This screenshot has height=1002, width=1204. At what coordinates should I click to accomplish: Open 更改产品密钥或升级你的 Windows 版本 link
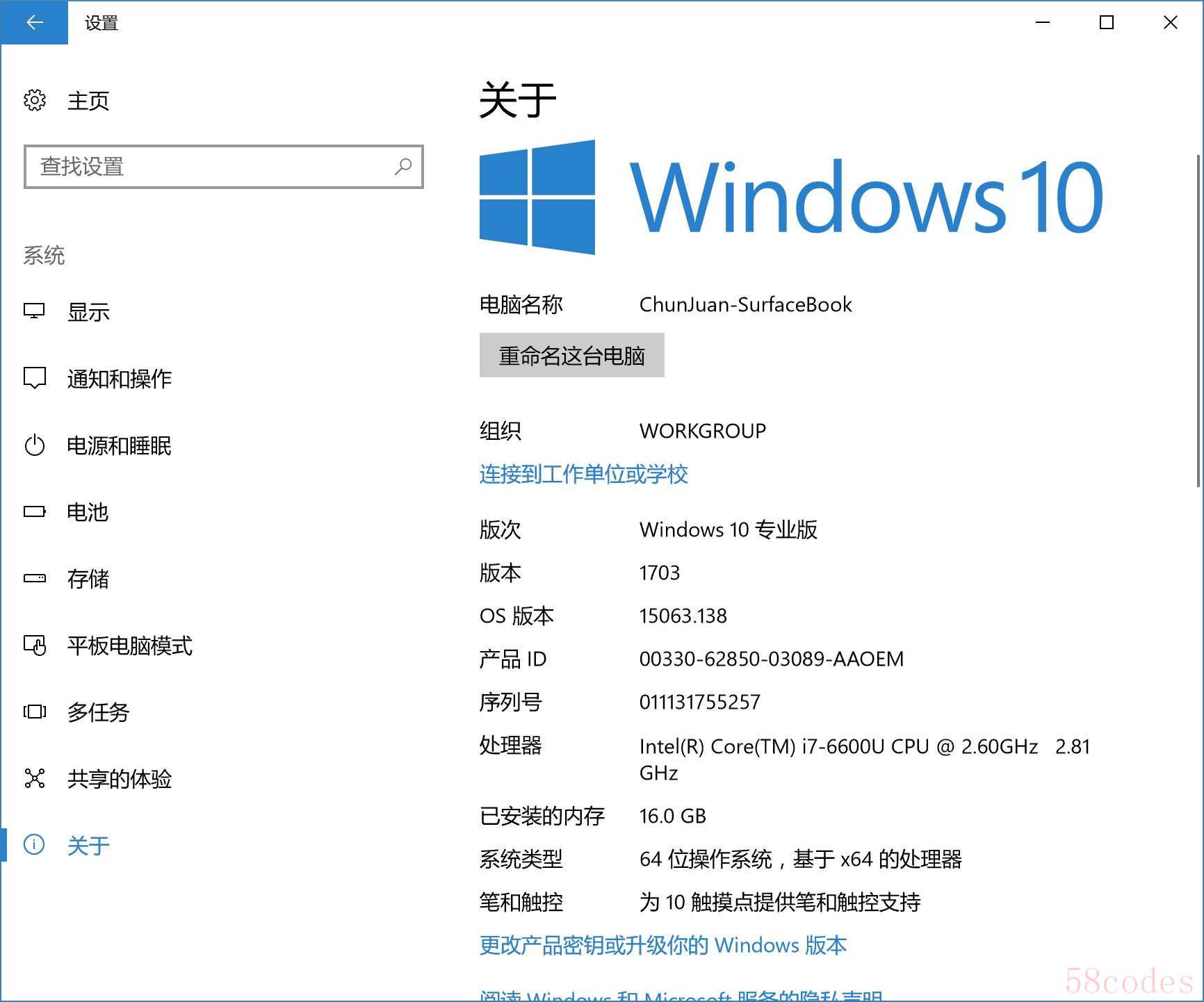[x=663, y=945]
